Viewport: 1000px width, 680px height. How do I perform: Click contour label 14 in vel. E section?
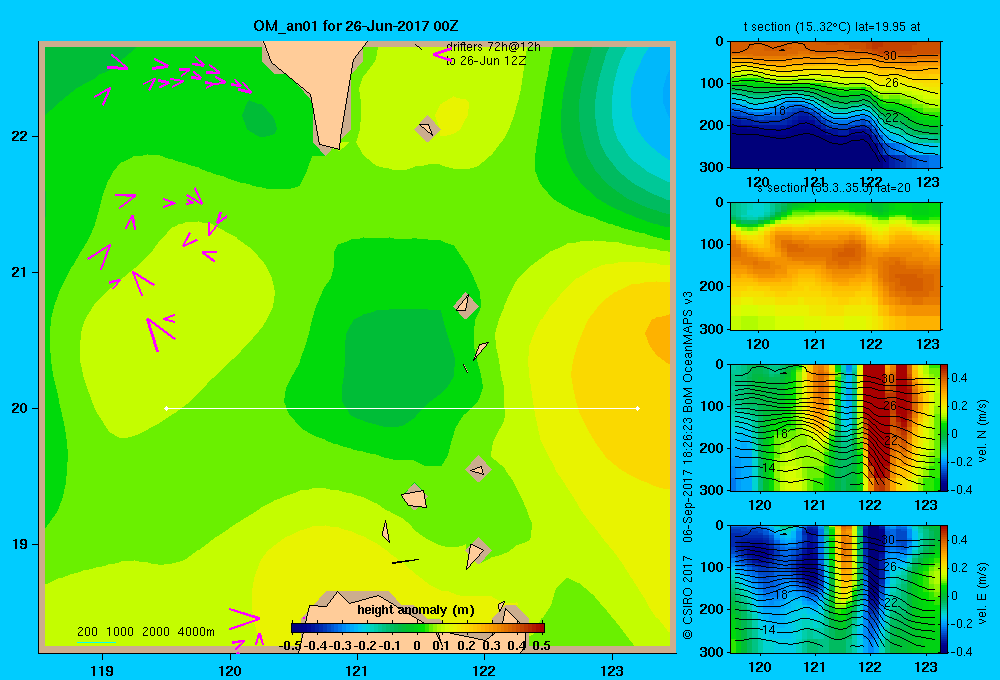click(768, 629)
